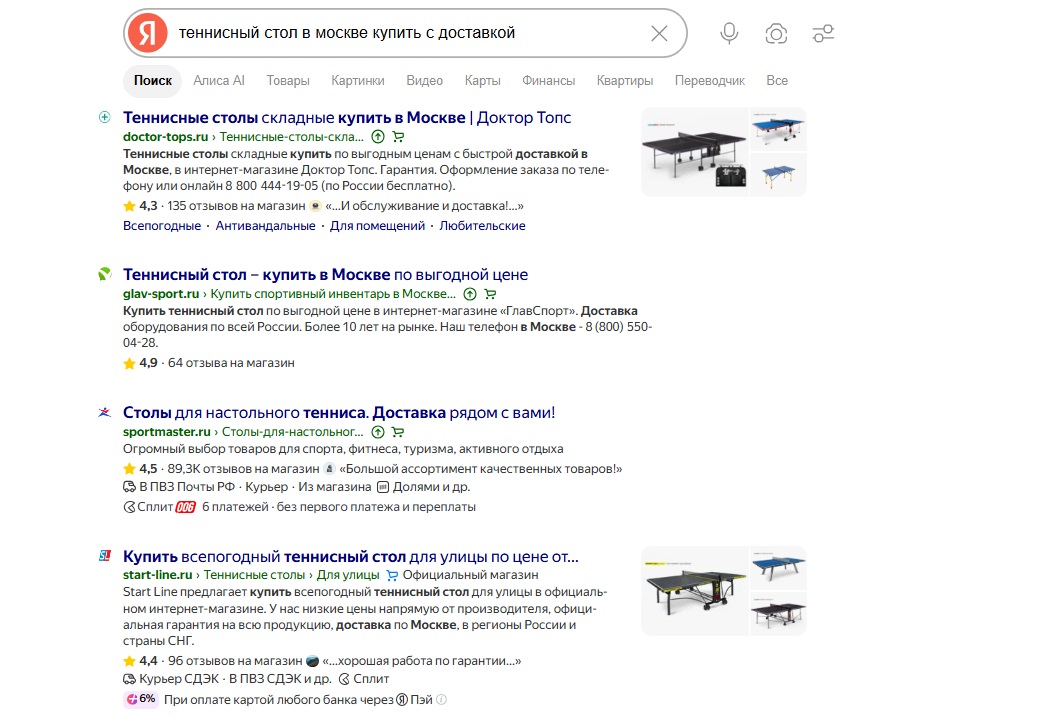Open the Переводчик tab

[710, 81]
